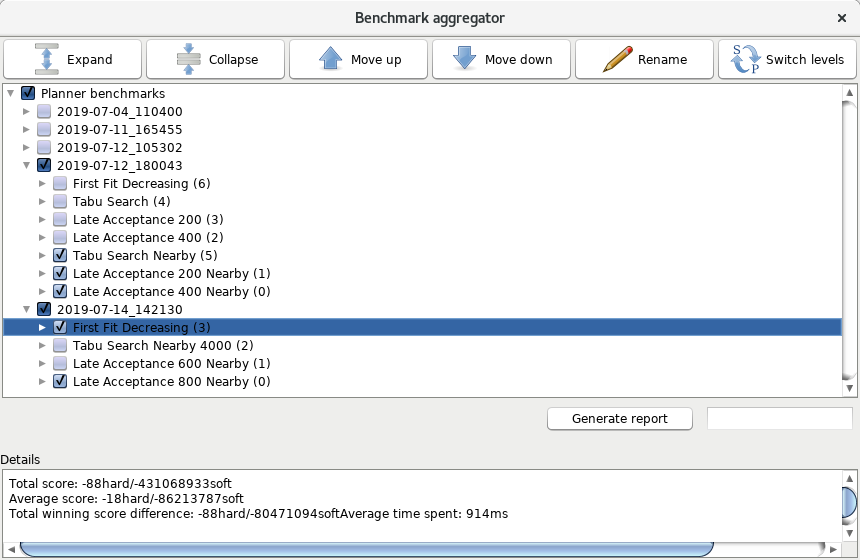
Task: Select the Tabu Search Nearby 4000 (2) row
Action: (x=162, y=346)
